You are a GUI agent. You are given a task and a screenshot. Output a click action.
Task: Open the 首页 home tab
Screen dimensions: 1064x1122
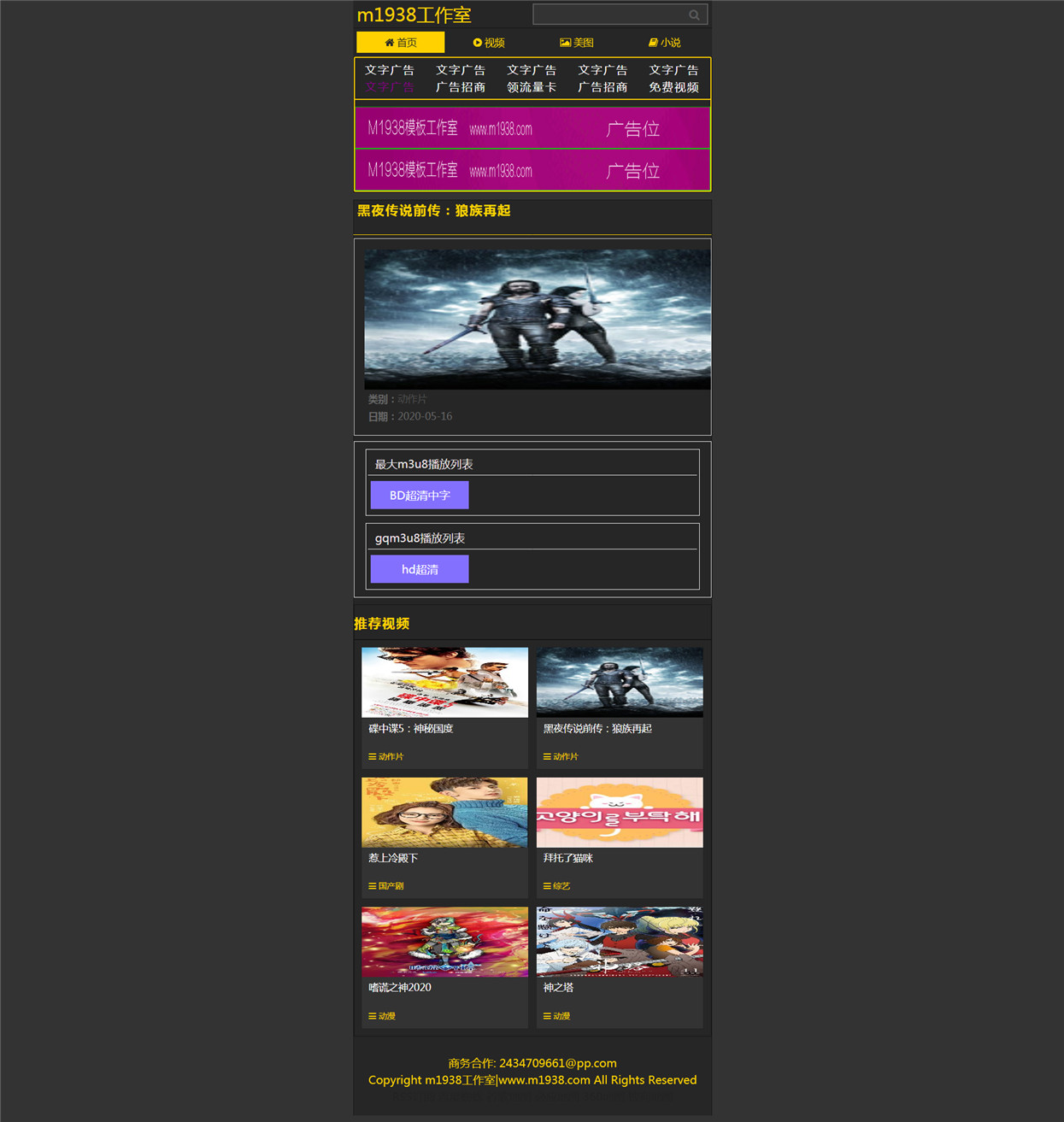point(401,43)
